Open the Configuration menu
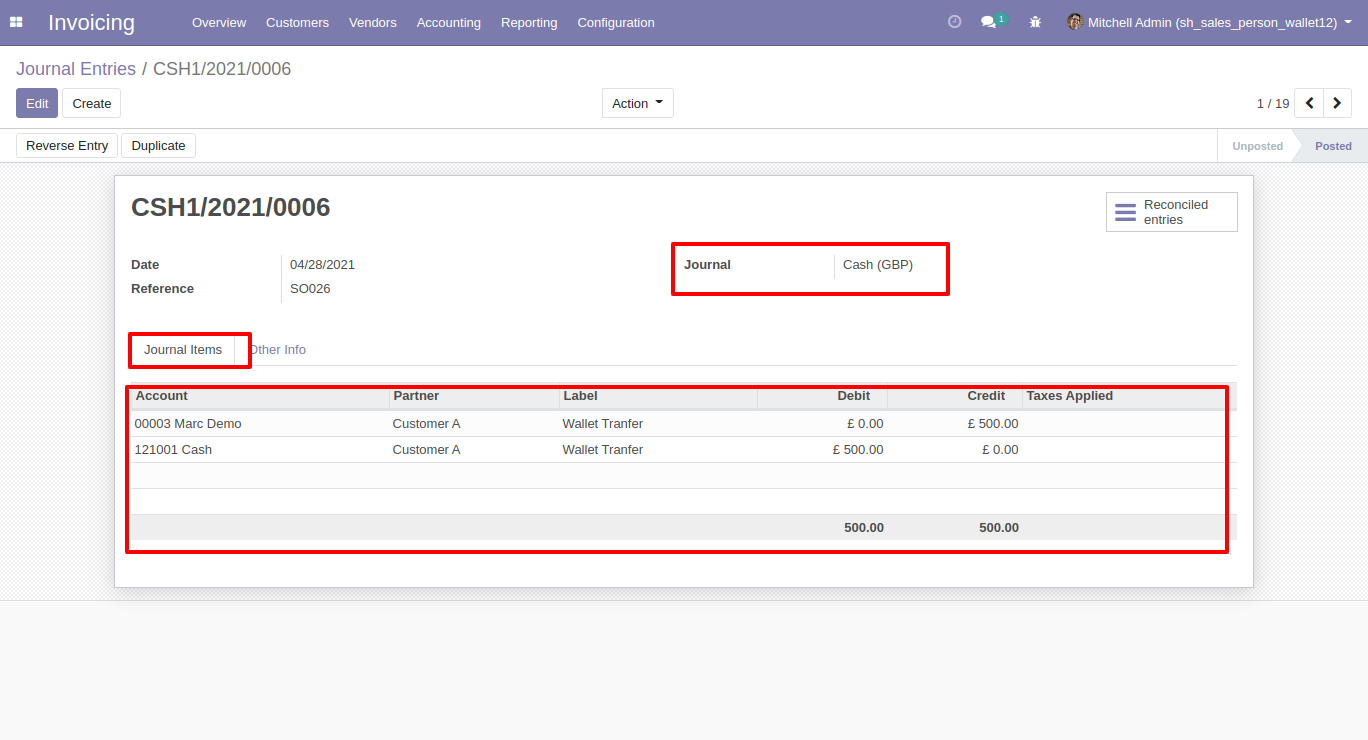 point(616,22)
